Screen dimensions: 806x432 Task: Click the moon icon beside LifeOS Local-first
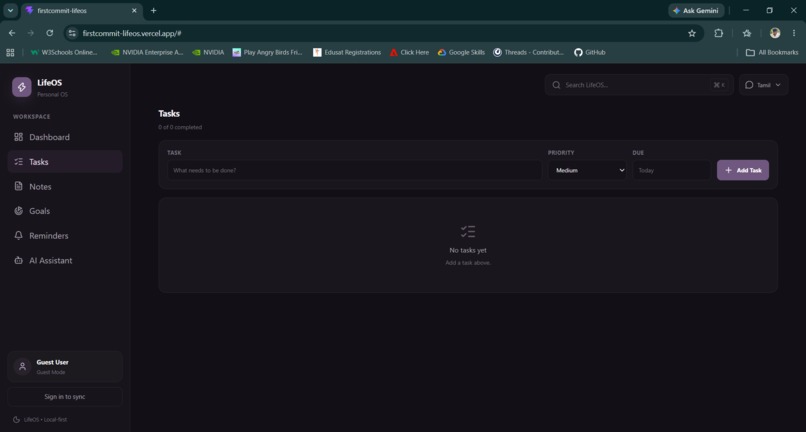(x=16, y=420)
